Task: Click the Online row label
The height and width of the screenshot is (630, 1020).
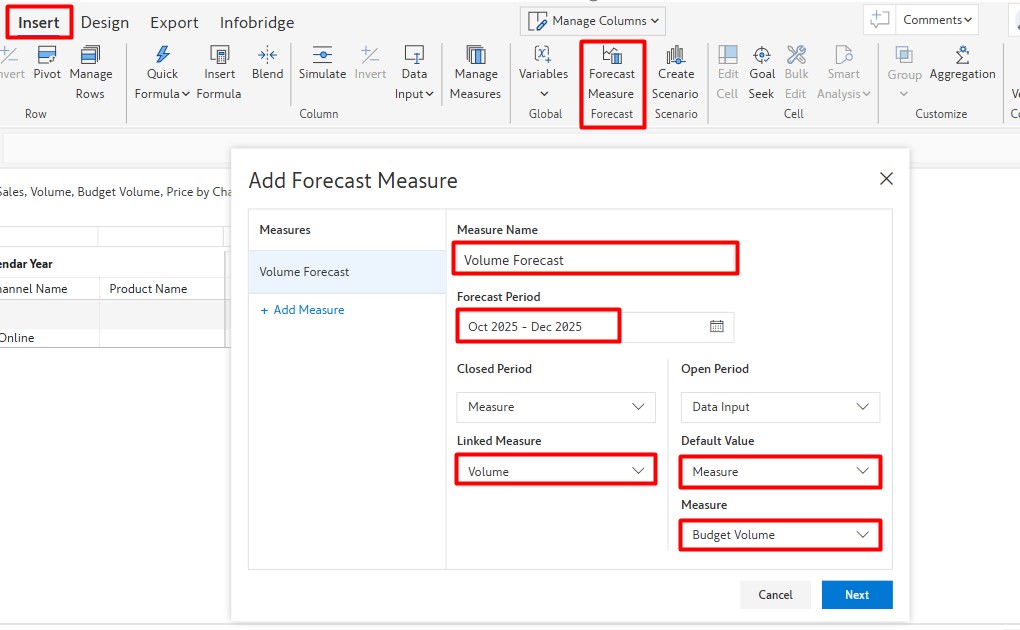Action: coord(17,338)
